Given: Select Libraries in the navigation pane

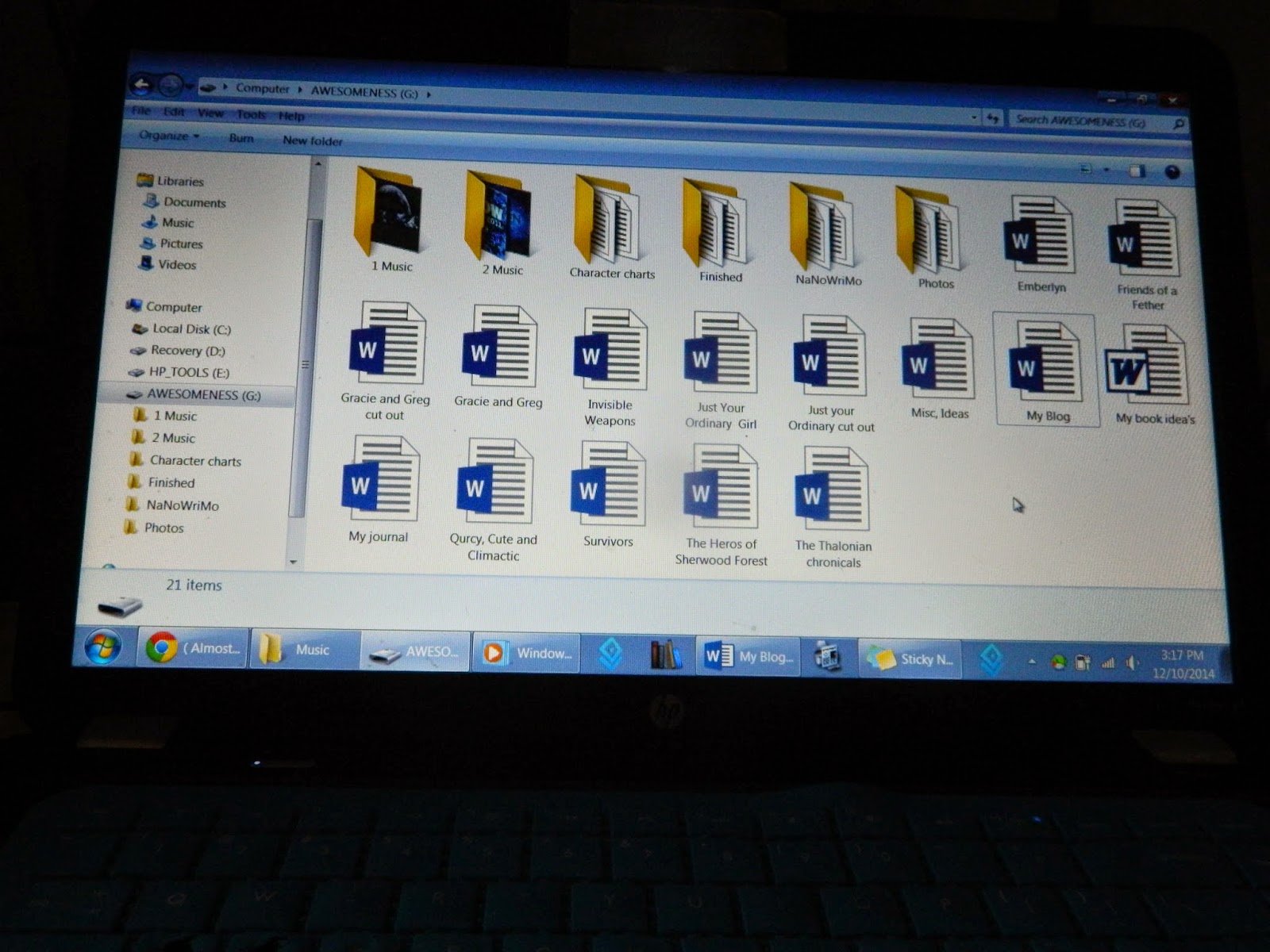Looking at the screenshot, I should point(171,181).
